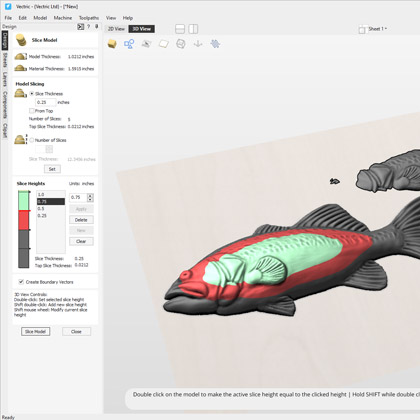This screenshot has width=420, height=420.
Task: Split view horizontally with the tile icon
Action: [x=180, y=29]
